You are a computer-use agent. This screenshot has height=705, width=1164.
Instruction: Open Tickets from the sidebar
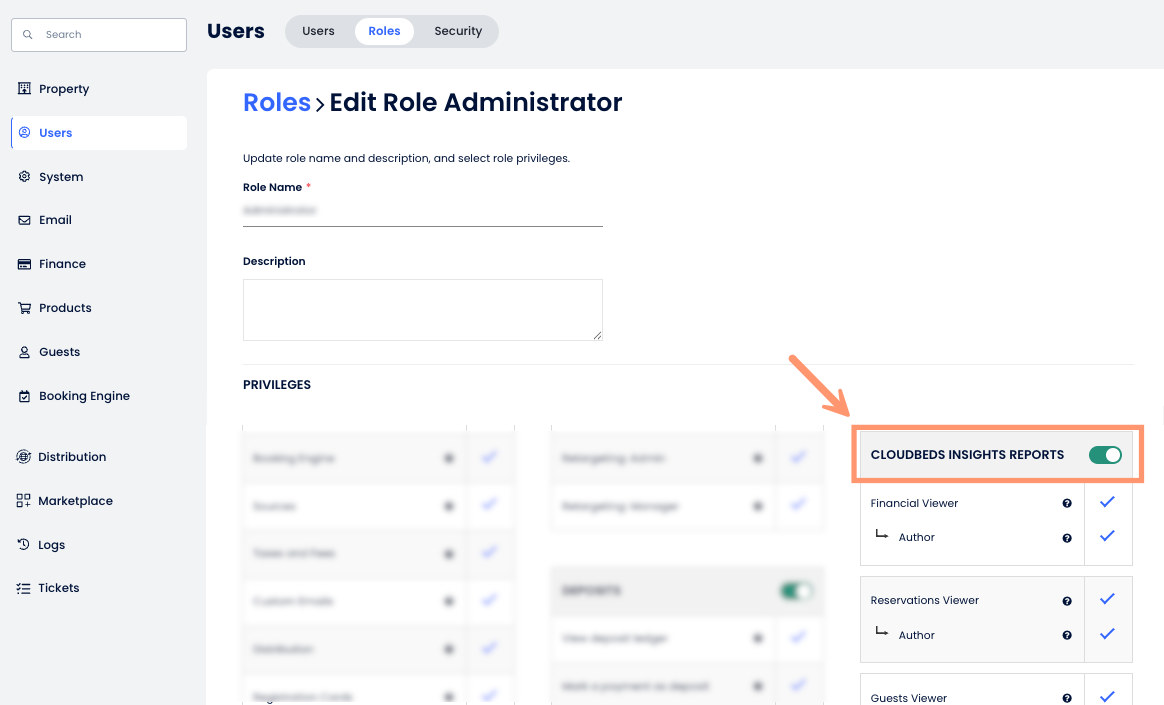point(58,588)
